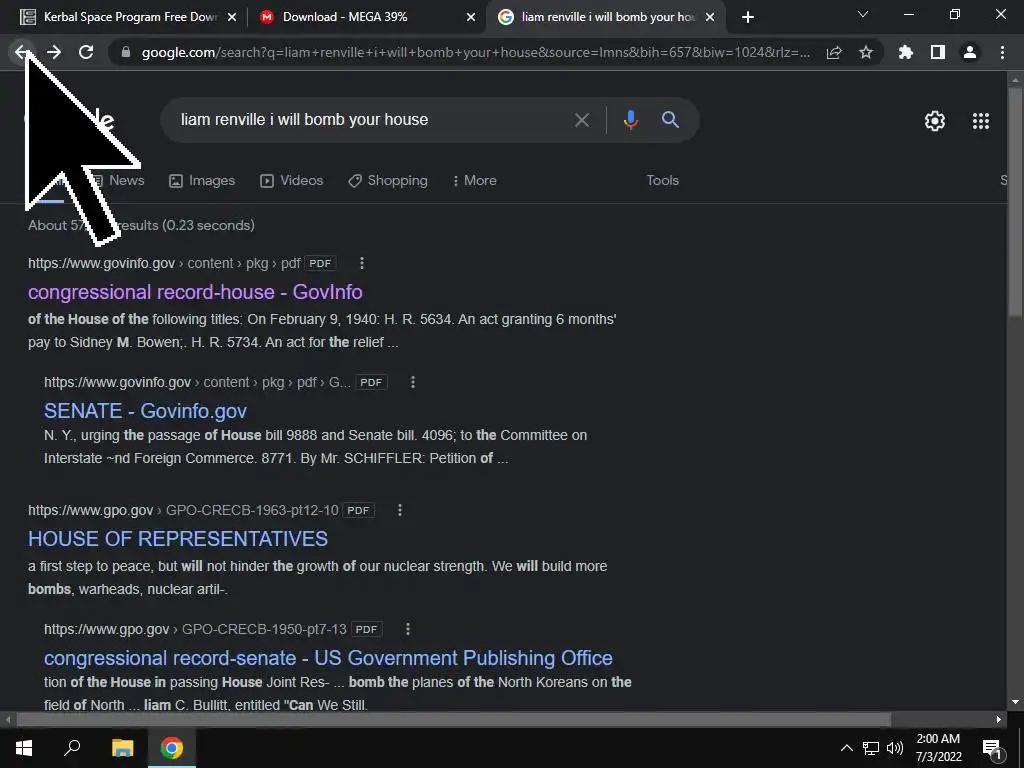1024x768 pixels.
Task: Open the congressional record-house - GovInfo link
Action: [x=195, y=292]
